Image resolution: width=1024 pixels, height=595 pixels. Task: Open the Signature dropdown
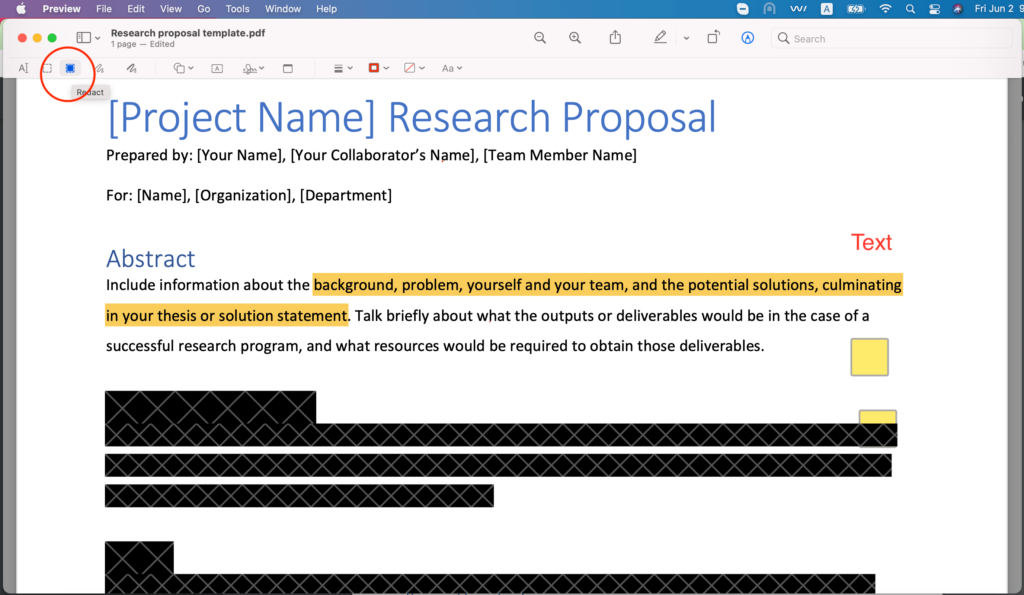[x=253, y=68]
